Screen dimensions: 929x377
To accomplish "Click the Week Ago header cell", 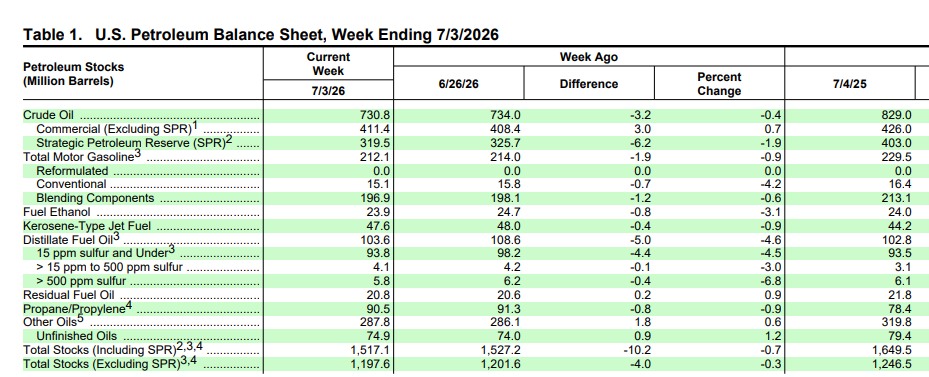I will pos(588,57).
